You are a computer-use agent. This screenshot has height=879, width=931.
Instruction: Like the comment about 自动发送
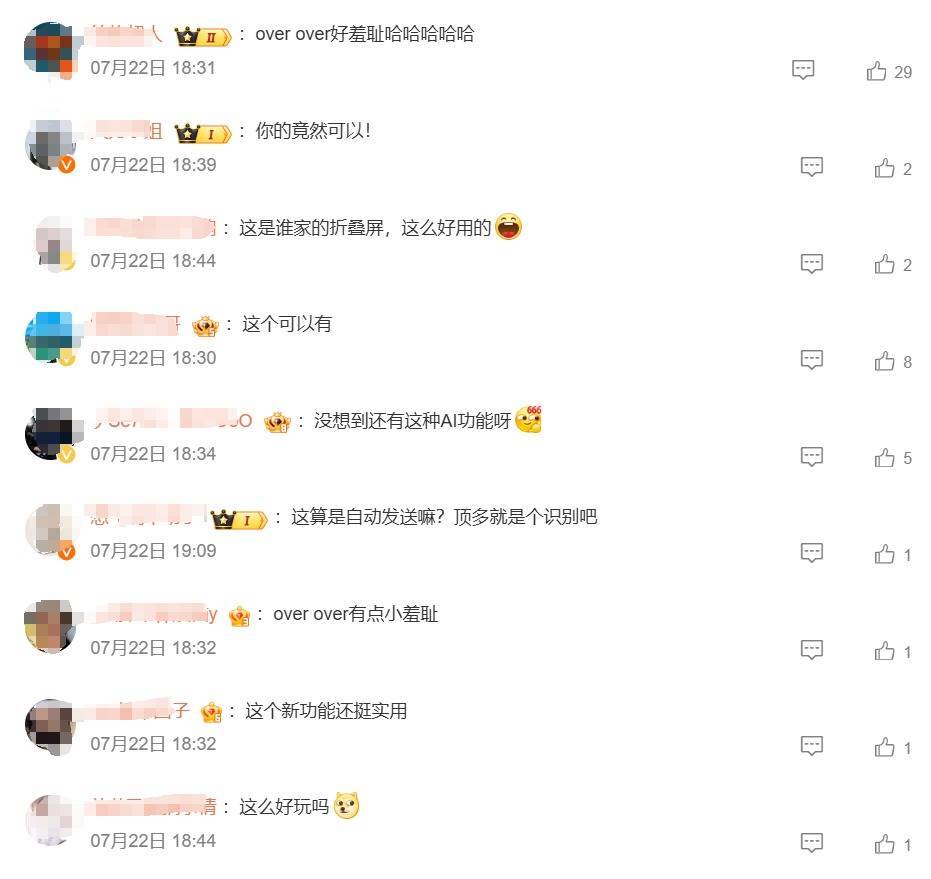(884, 554)
